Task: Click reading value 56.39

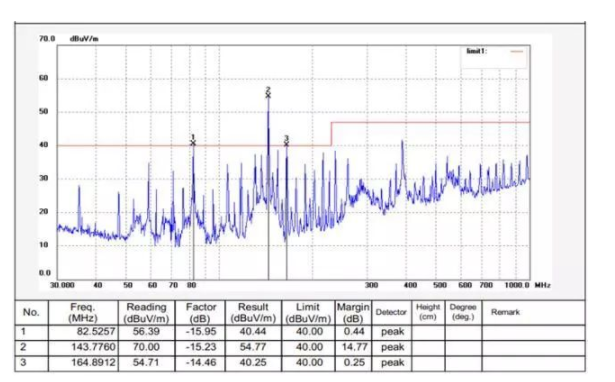Action: coord(146,332)
